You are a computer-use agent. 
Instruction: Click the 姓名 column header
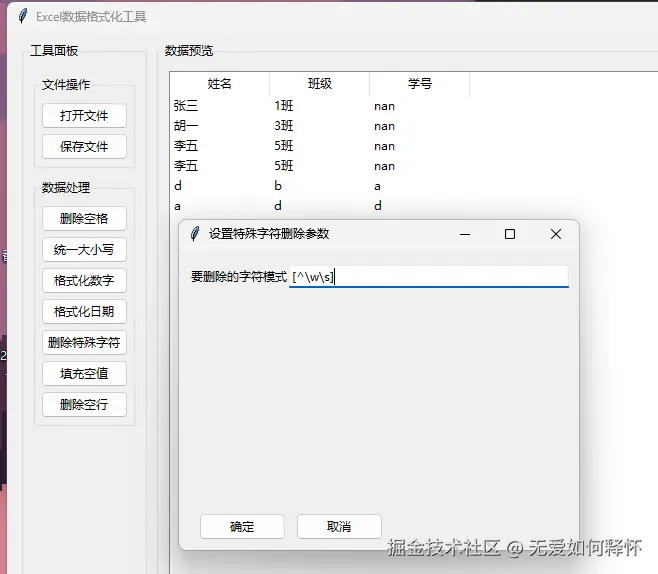pos(219,83)
